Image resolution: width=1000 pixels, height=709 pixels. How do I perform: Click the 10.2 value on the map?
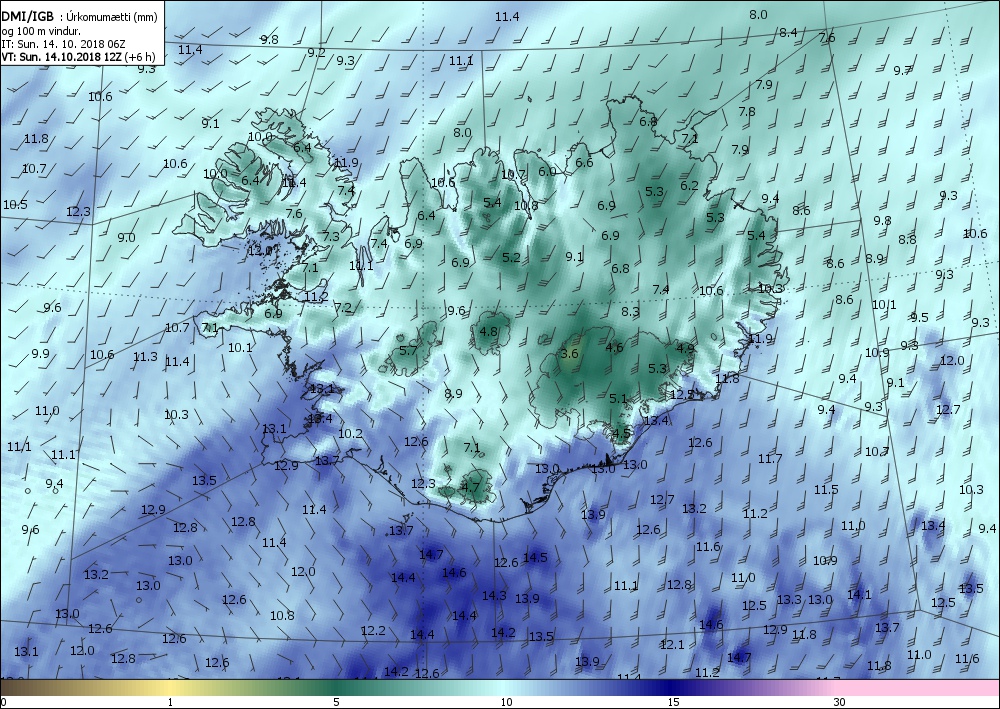click(350, 434)
